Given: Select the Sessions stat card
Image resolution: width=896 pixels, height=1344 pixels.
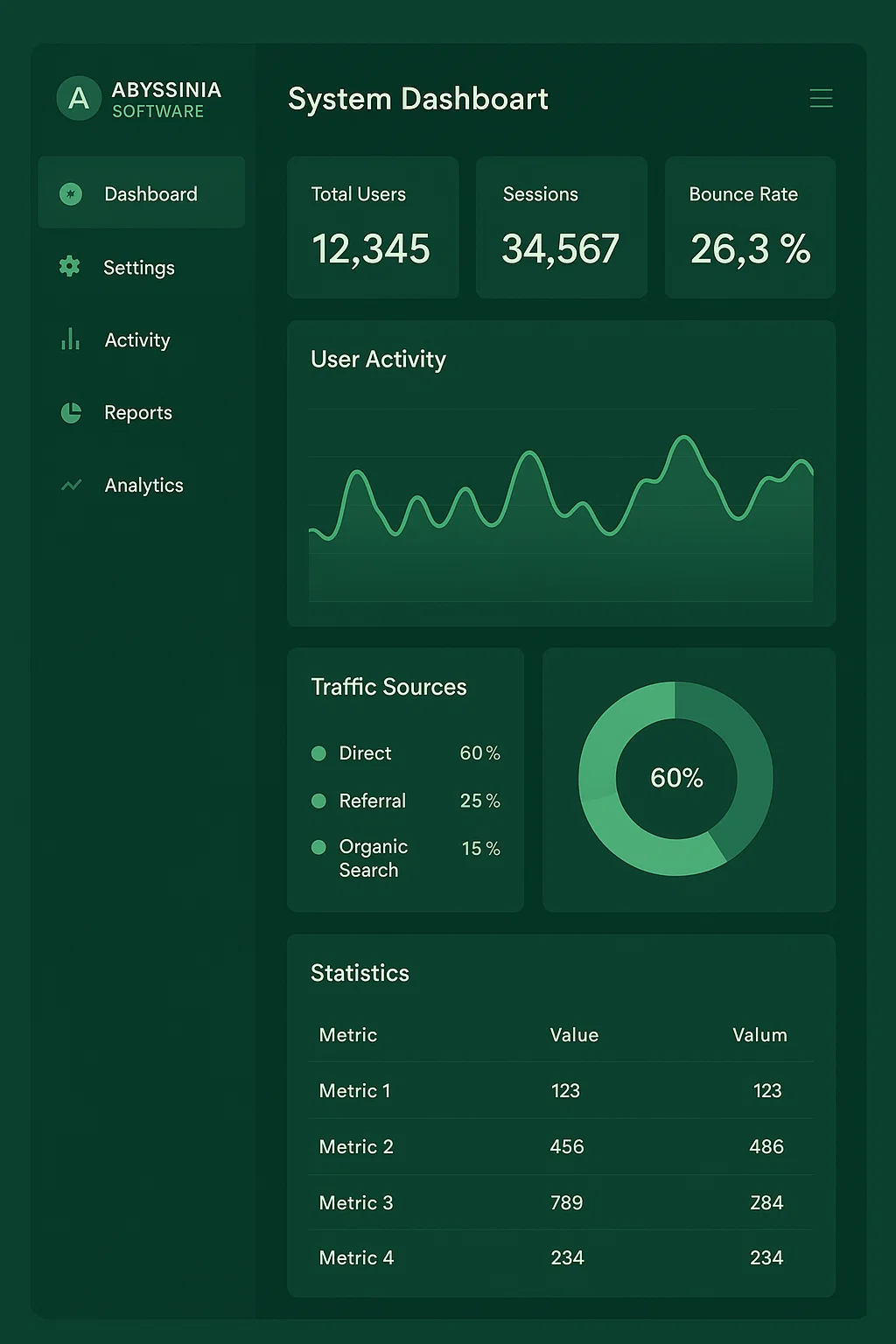Looking at the screenshot, I should [561, 227].
